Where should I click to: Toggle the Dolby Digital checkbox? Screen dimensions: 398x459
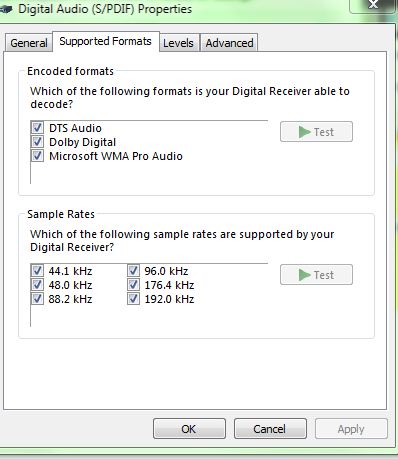(x=37, y=142)
